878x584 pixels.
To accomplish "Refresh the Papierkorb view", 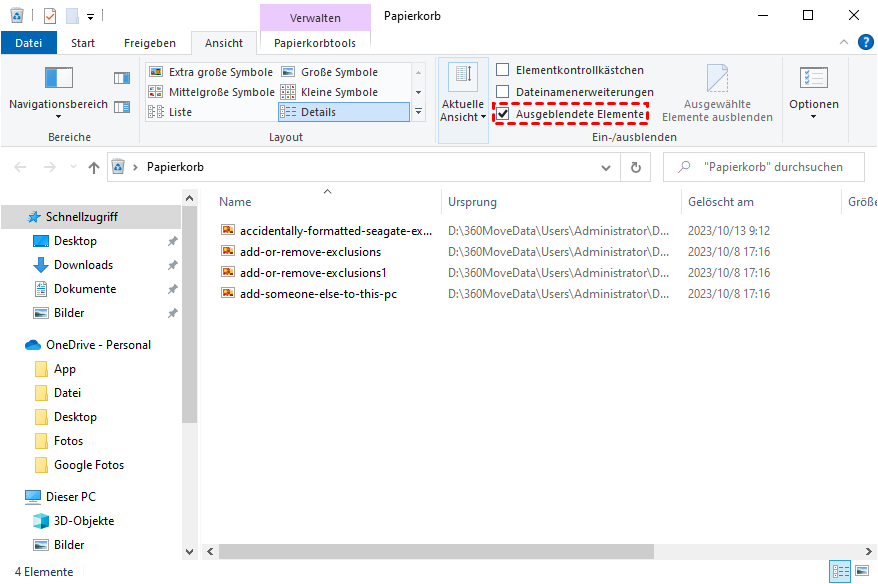I will [636, 167].
